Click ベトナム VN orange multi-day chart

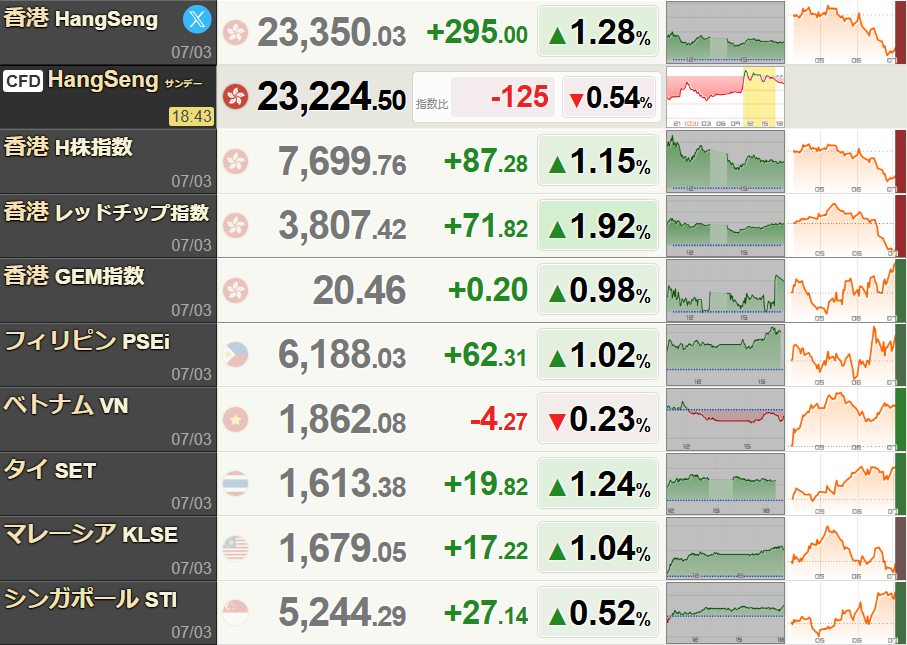(848, 419)
